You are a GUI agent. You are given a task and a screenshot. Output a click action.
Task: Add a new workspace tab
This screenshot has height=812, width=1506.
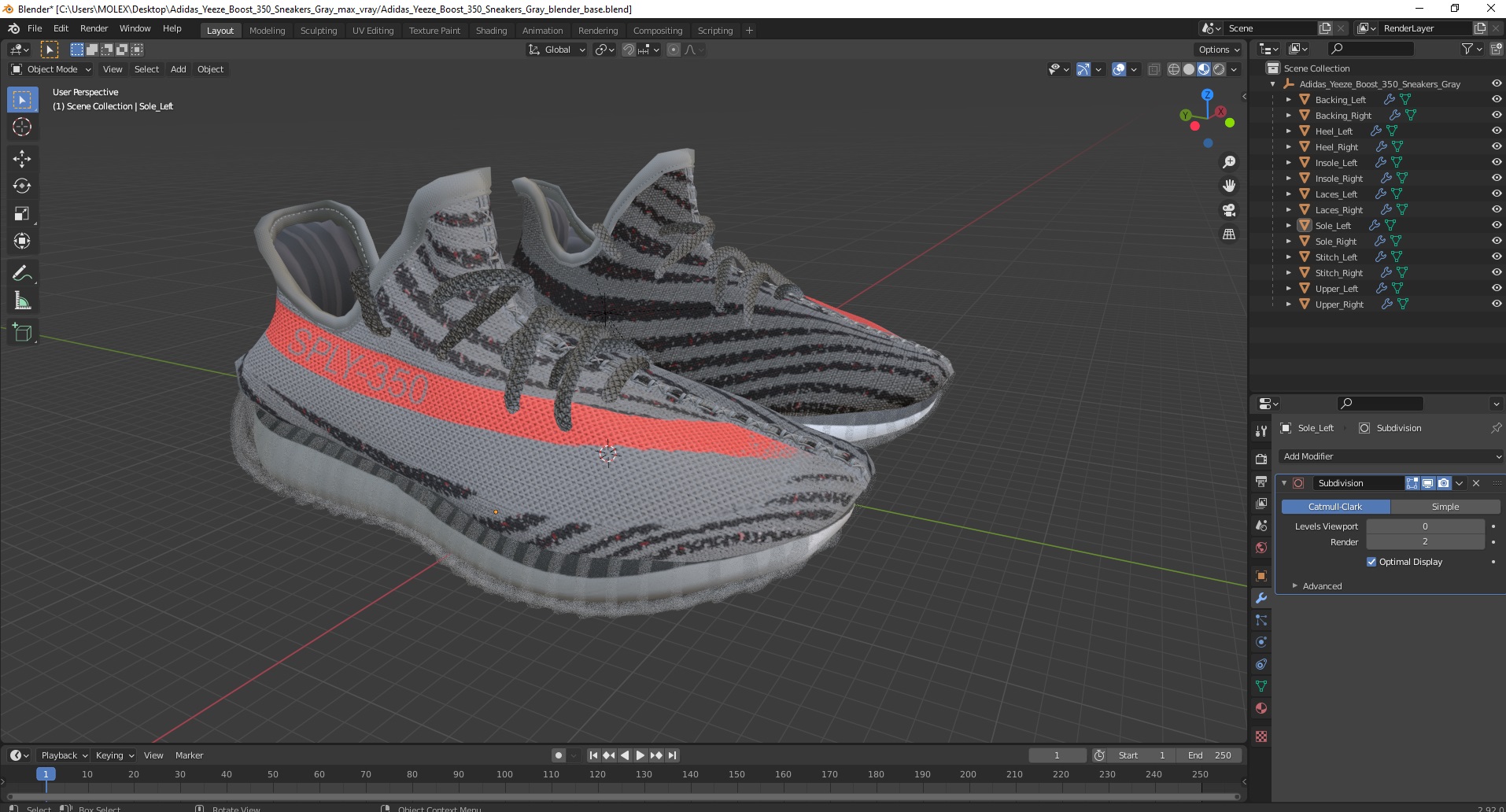[749, 31]
